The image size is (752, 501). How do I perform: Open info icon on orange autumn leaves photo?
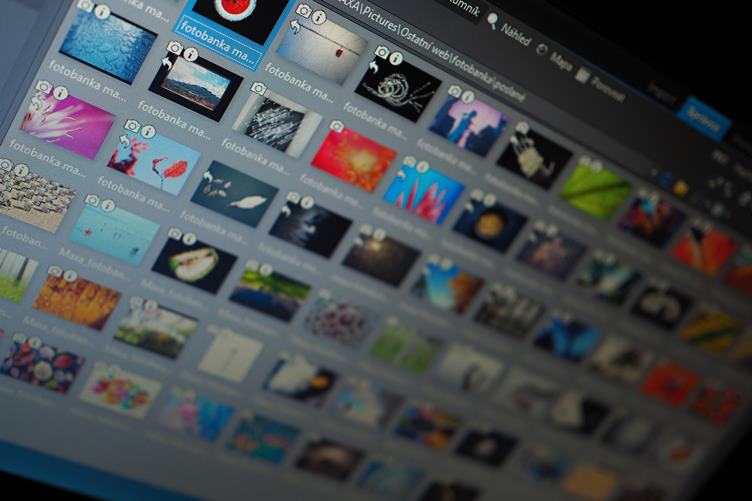70,276
